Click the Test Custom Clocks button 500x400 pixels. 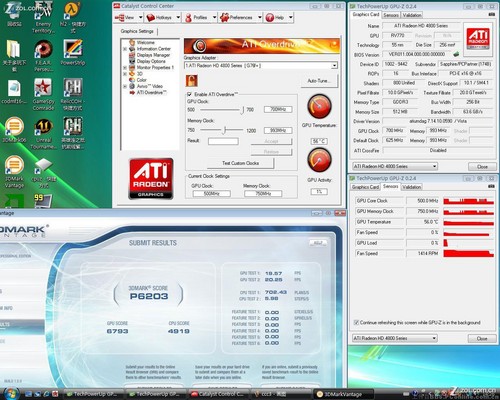coord(240,163)
